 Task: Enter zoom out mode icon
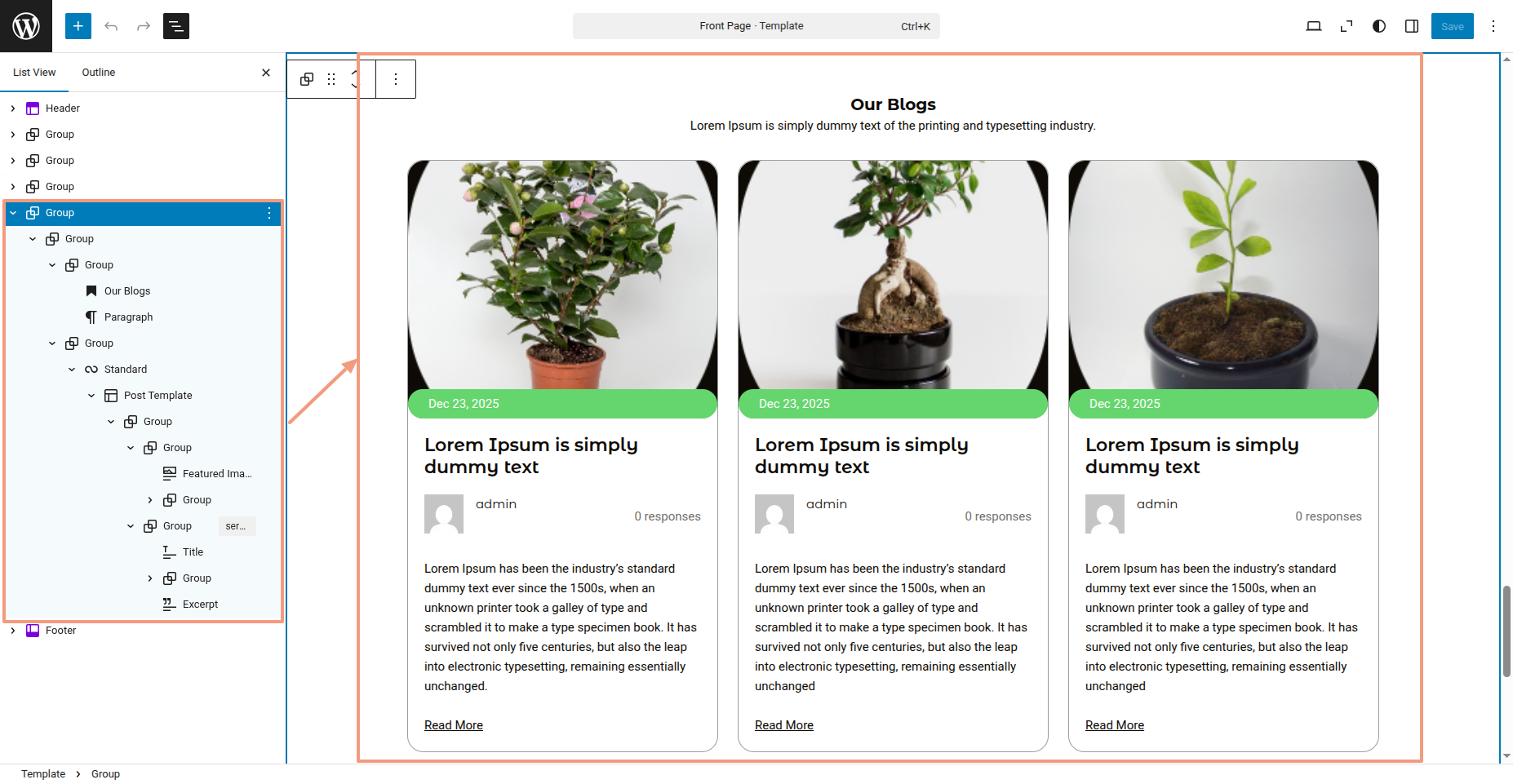[x=1347, y=26]
